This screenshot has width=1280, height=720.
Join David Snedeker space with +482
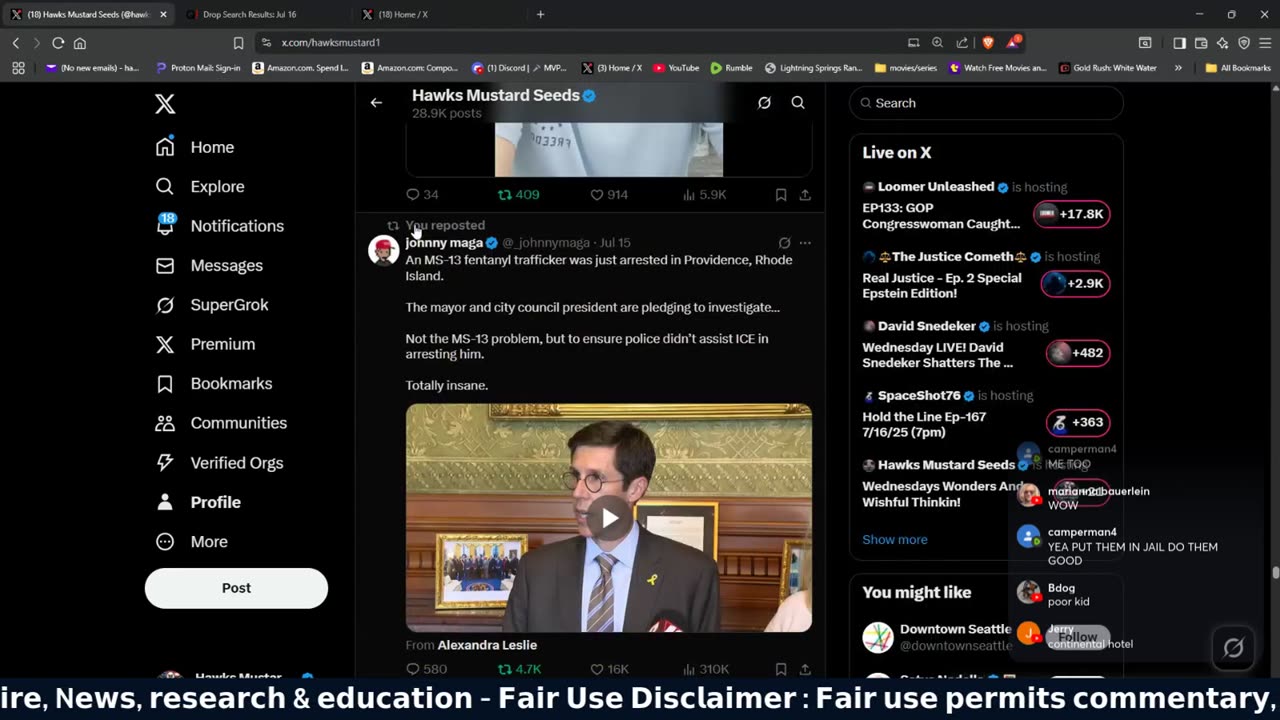(1077, 353)
